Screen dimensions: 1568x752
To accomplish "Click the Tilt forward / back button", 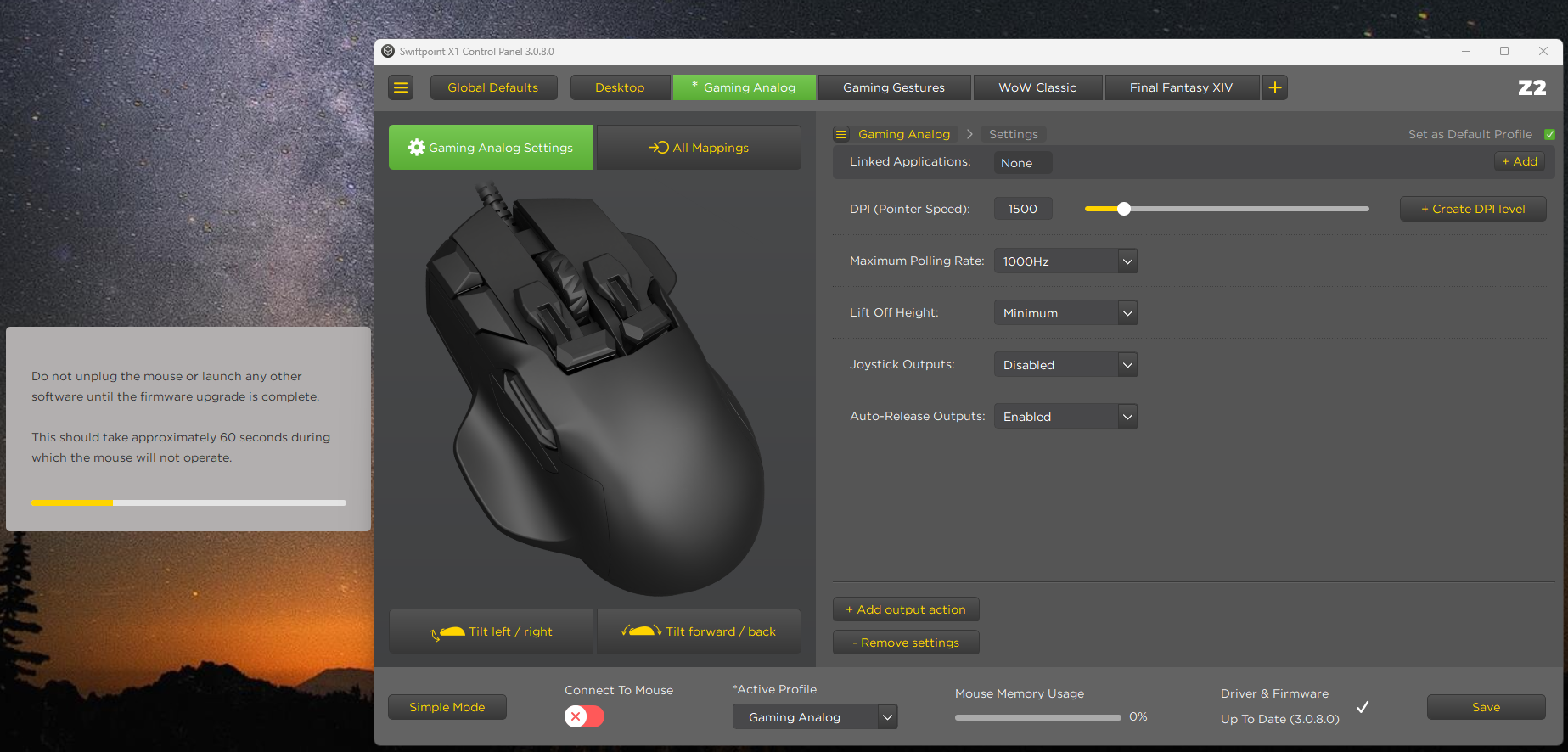I will point(699,631).
